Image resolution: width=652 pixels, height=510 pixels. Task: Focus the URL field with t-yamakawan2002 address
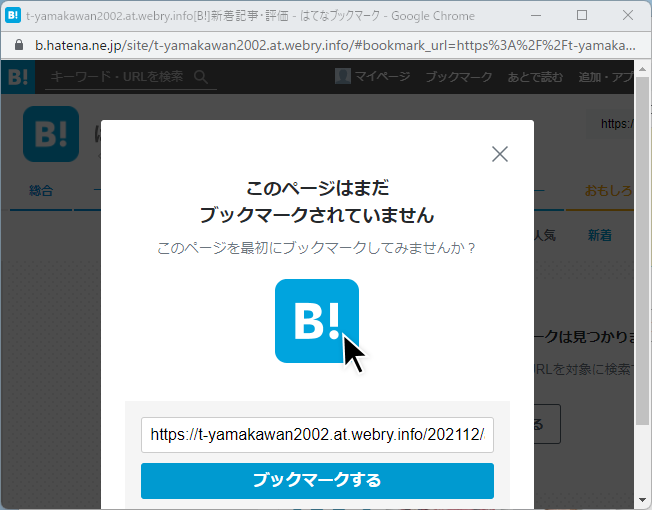pos(317,435)
